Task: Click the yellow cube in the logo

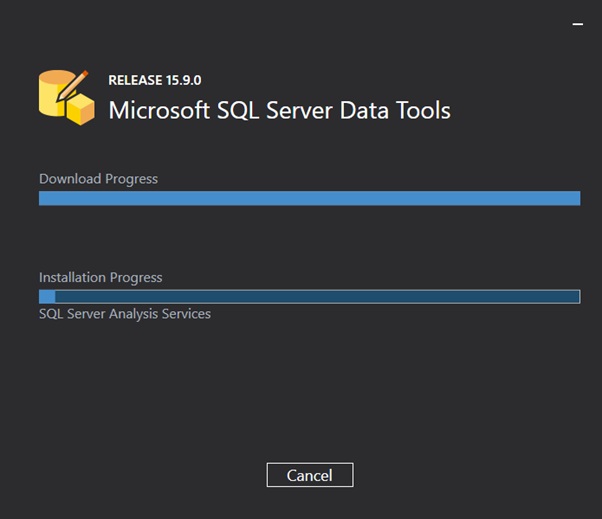Action: pos(81,109)
